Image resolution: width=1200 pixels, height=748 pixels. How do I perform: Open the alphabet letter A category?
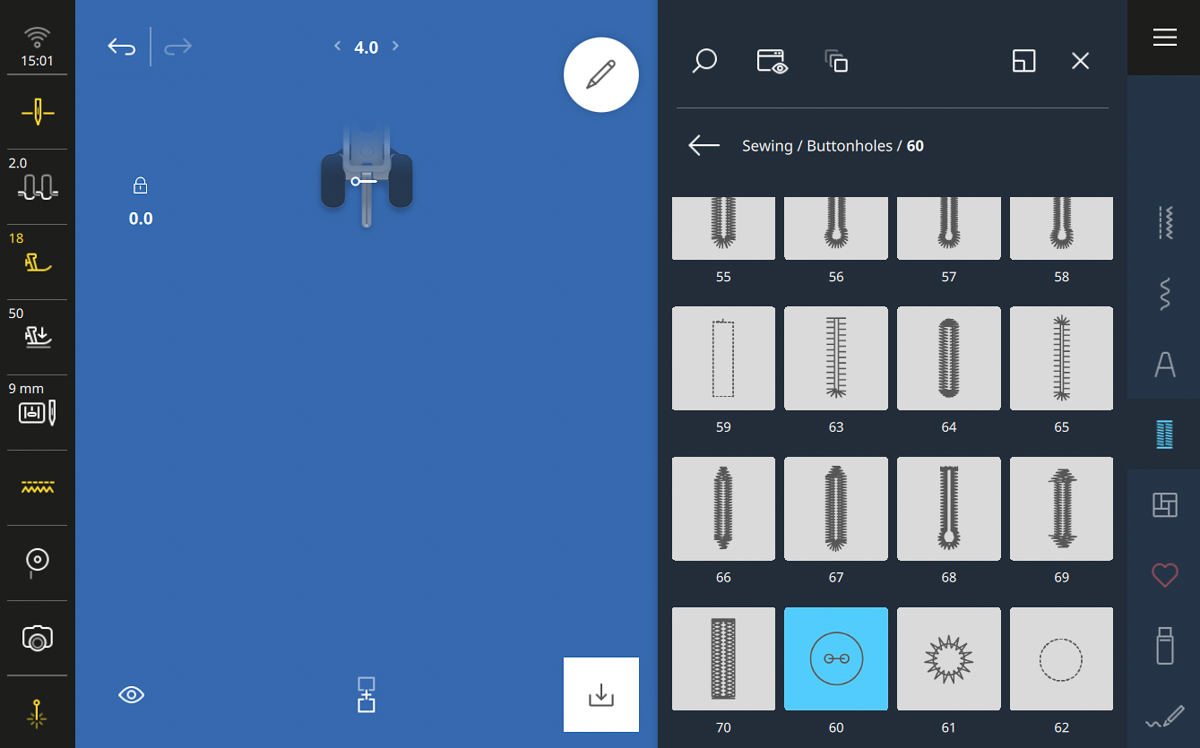click(x=1164, y=365)
